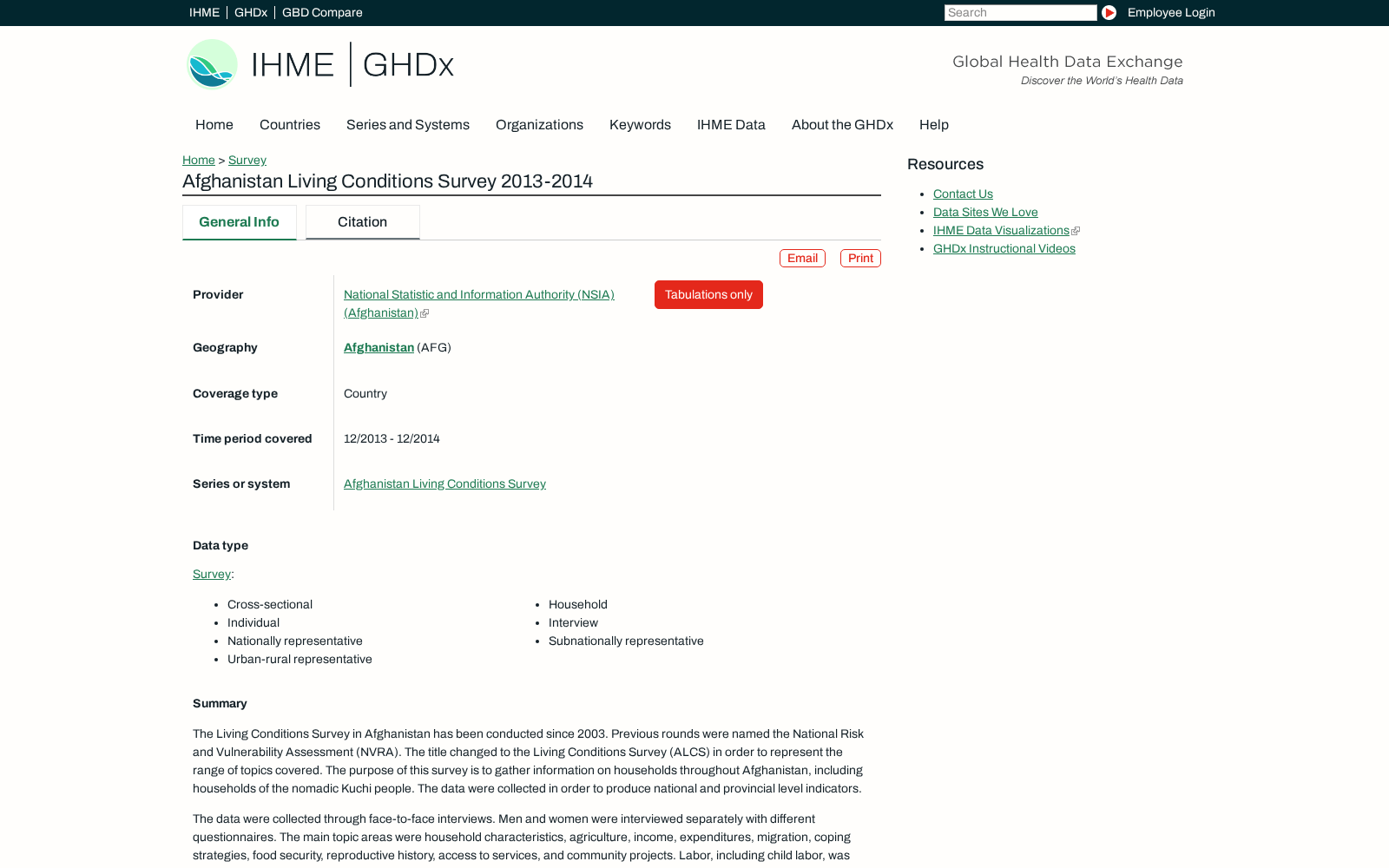Click the 'Individual' list item
The image size is (1389, 868).
[253, 622]
